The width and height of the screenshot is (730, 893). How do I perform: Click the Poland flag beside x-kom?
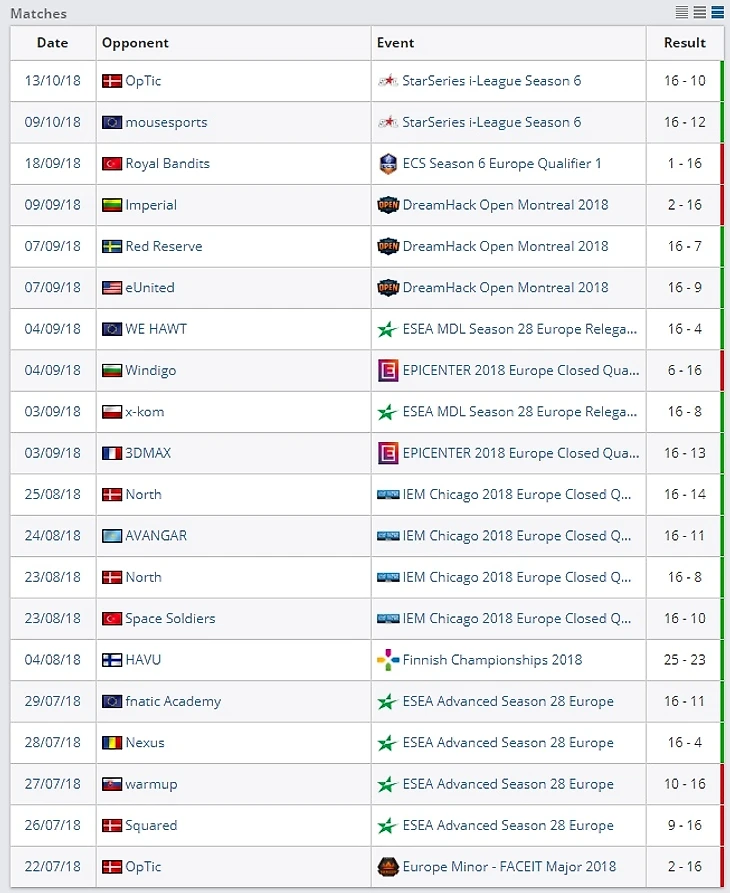(112, 412)
